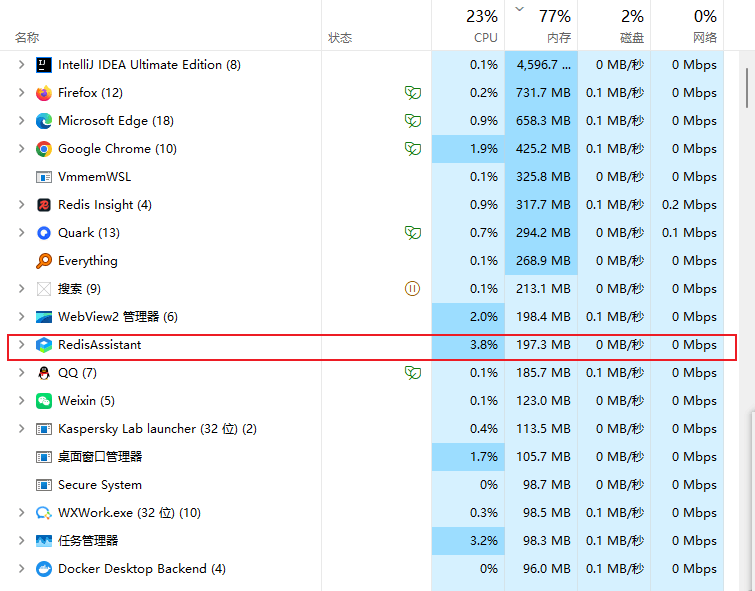Expand the Google Chrome (10) group
755x591 pixels.
click(21, 149)
